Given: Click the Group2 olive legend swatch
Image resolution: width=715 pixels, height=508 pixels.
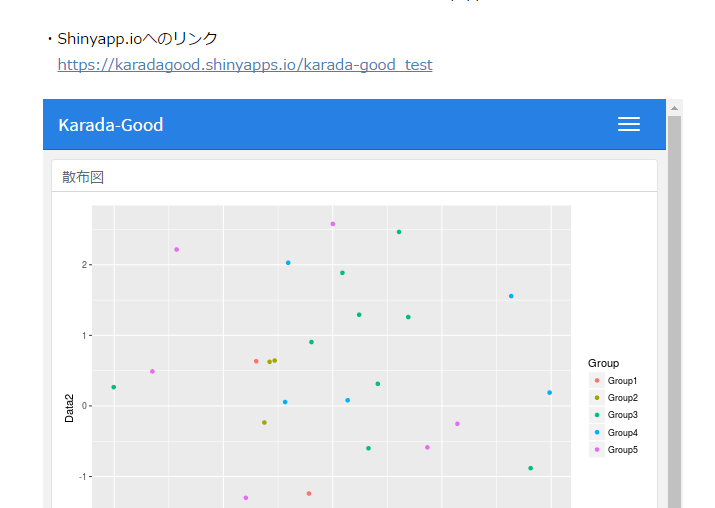Looking at the screenshot, I should pyautogui.click(x=597, y=398).
